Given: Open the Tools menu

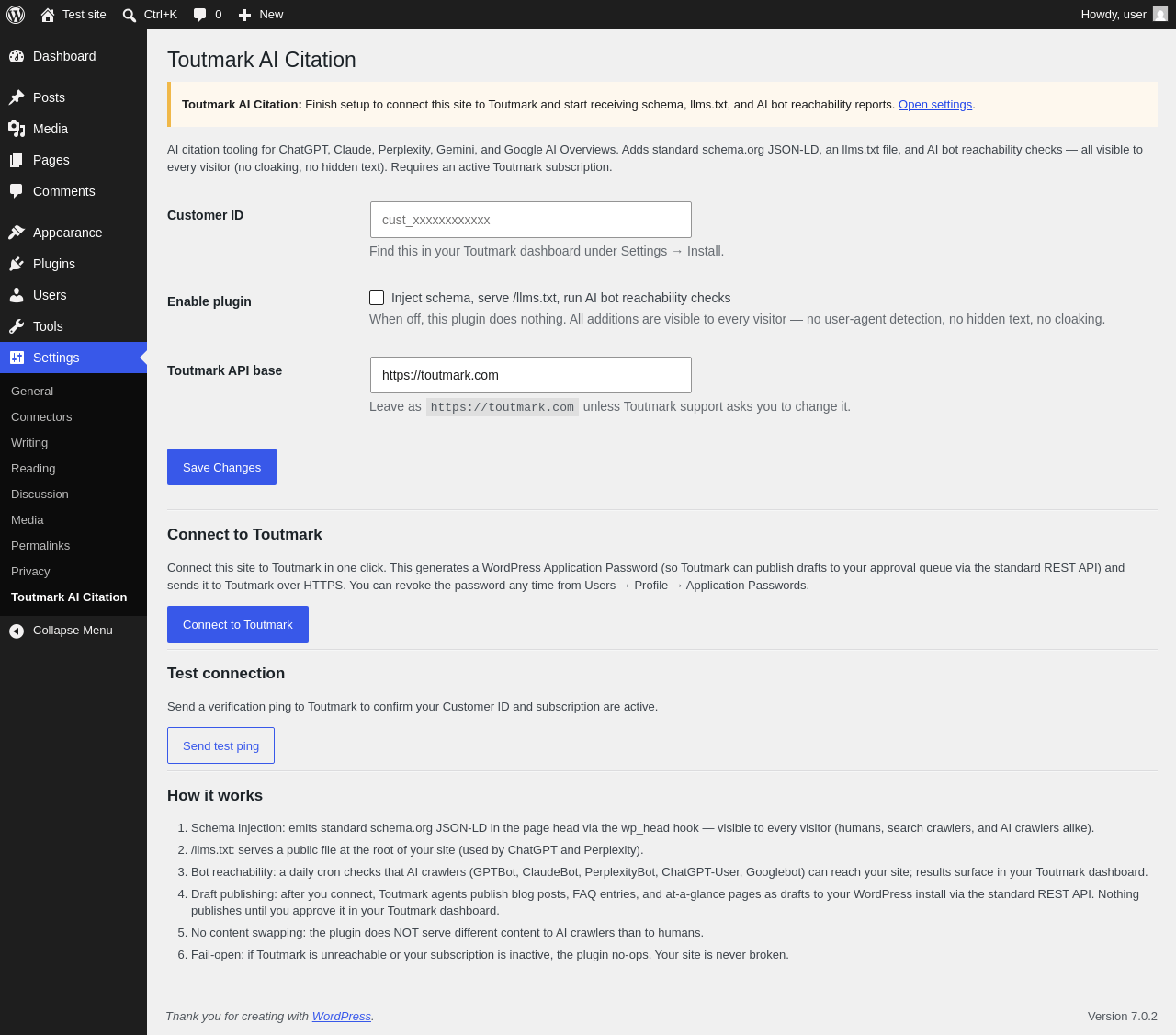Looking at the screenshot, I should pos(73,326).
